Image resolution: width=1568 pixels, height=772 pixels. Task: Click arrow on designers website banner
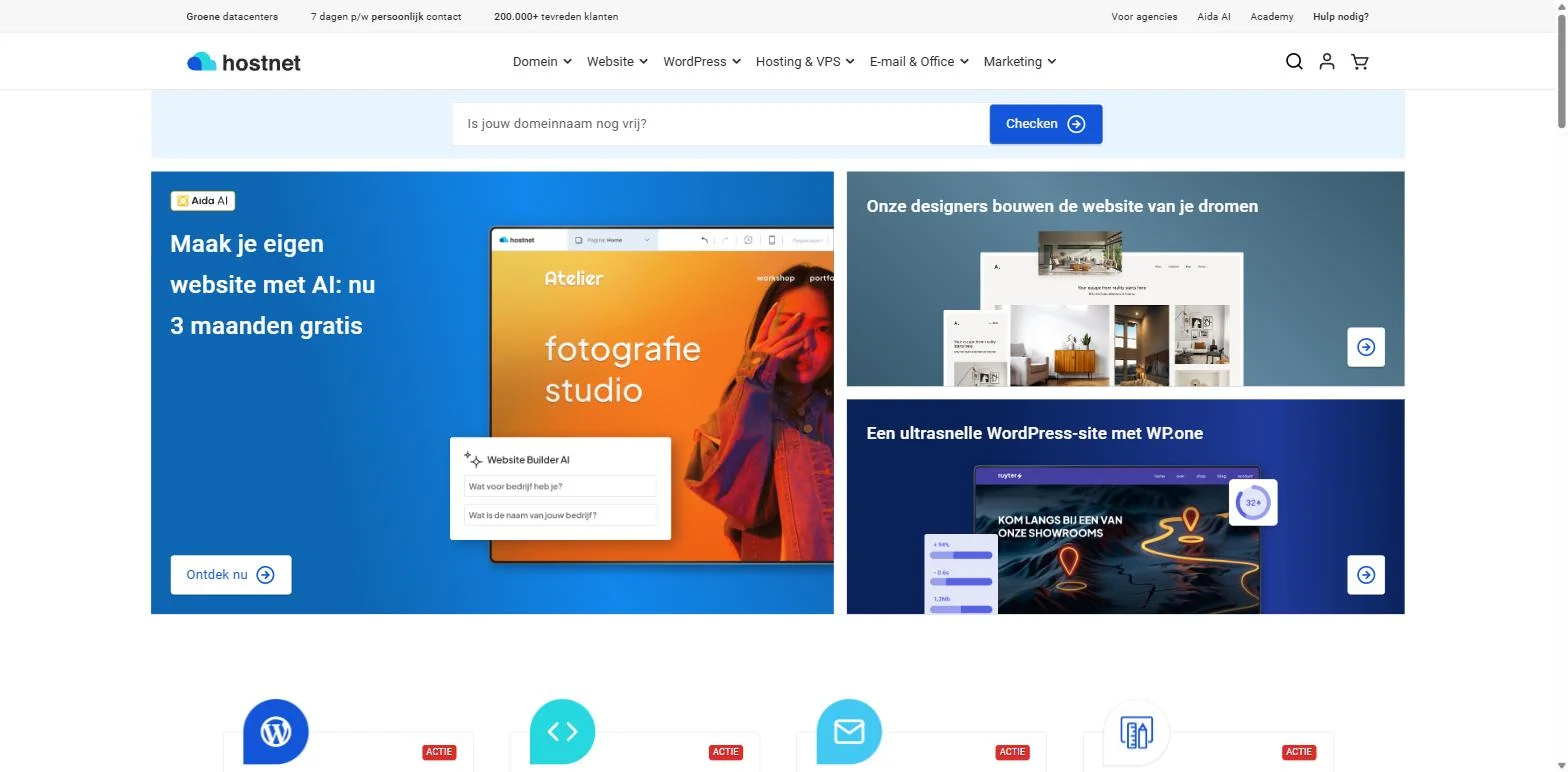click(x=1366, y=347)
